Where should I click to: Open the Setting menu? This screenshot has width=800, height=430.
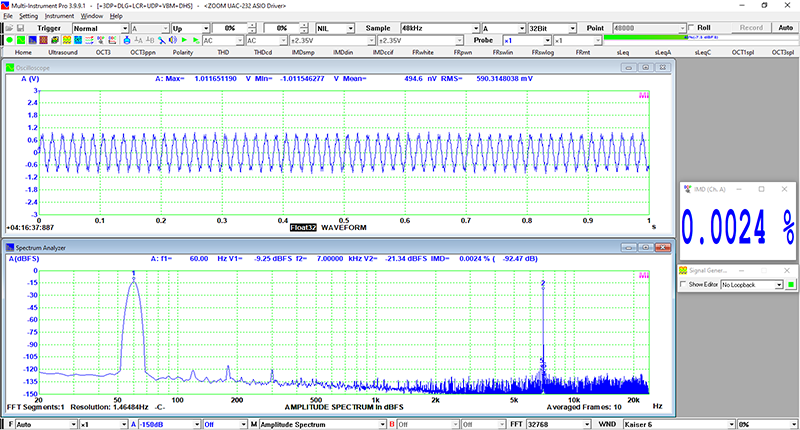(x=28, y=17)
